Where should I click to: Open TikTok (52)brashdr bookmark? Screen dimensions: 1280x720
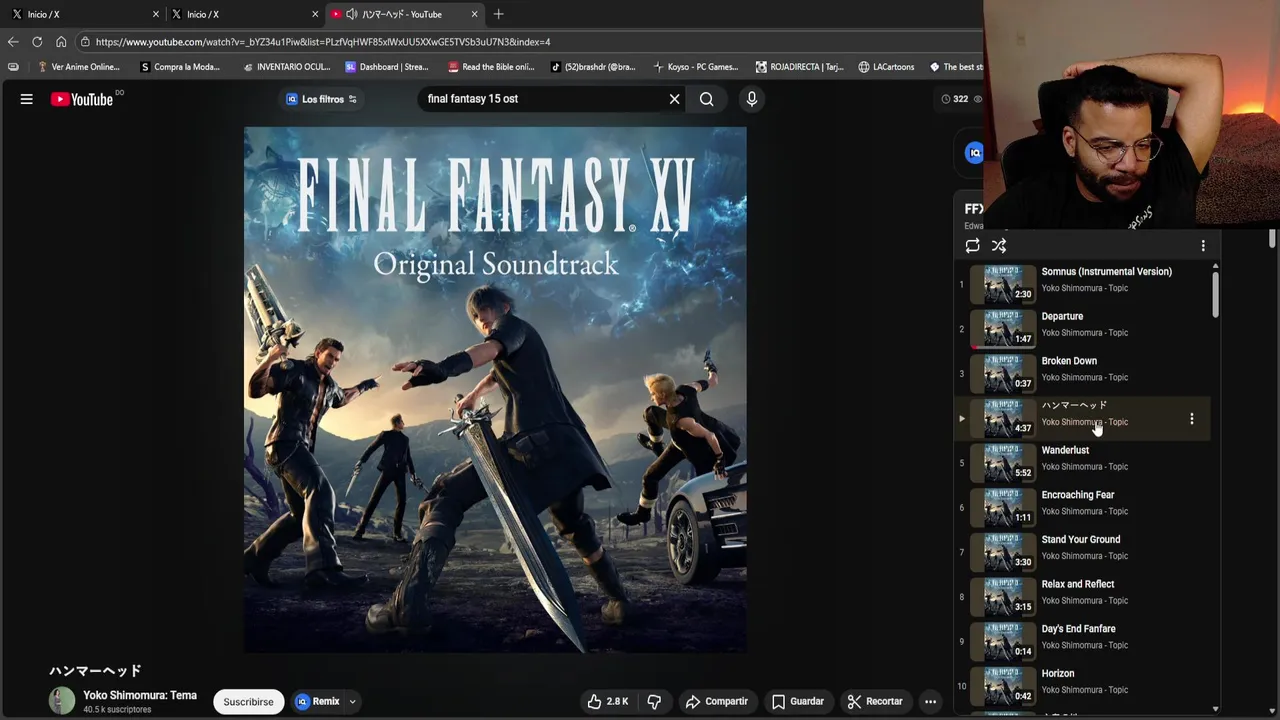point(593,67)
